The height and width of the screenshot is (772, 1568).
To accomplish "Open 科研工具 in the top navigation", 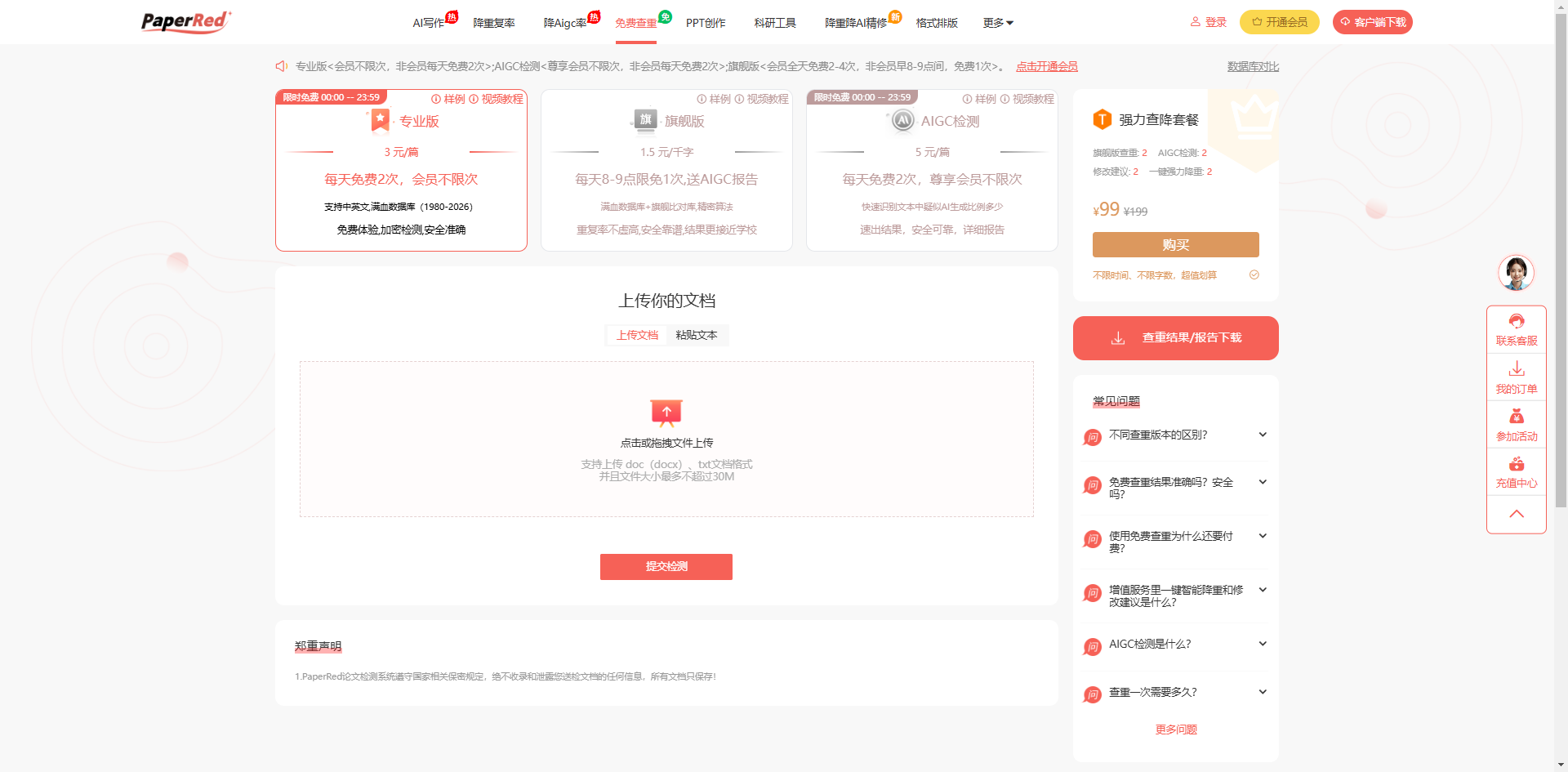I will click(775, 23).
